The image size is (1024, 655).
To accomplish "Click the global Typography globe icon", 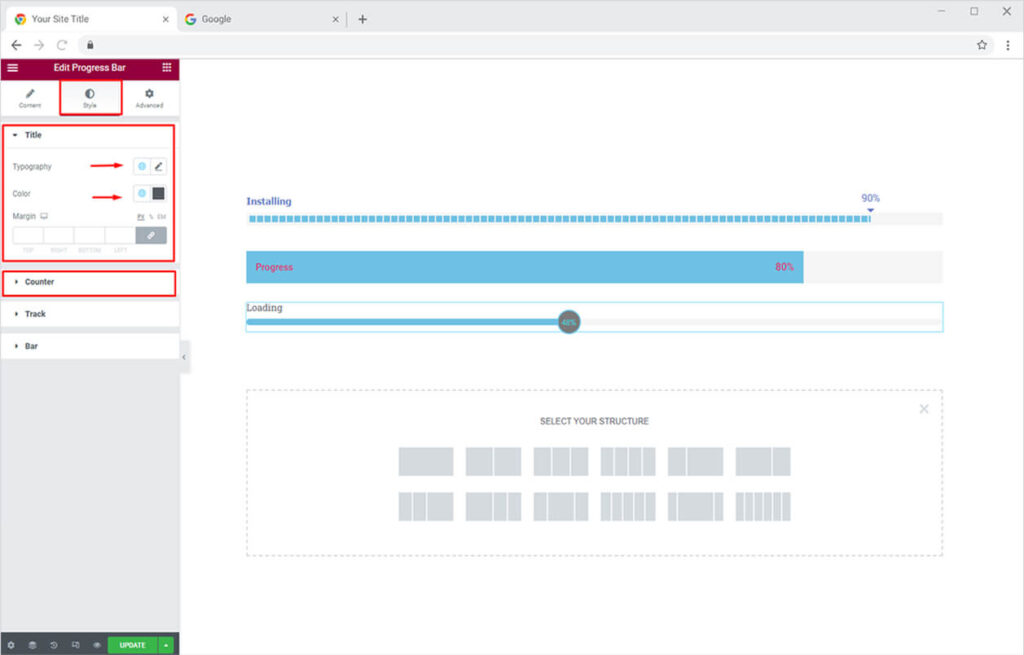I will [142, 166].
